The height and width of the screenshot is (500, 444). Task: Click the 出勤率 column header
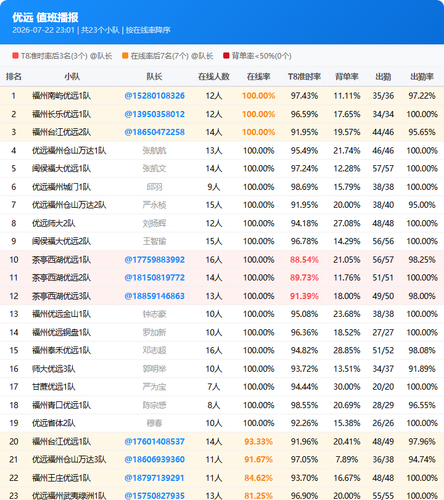point(422,77)
